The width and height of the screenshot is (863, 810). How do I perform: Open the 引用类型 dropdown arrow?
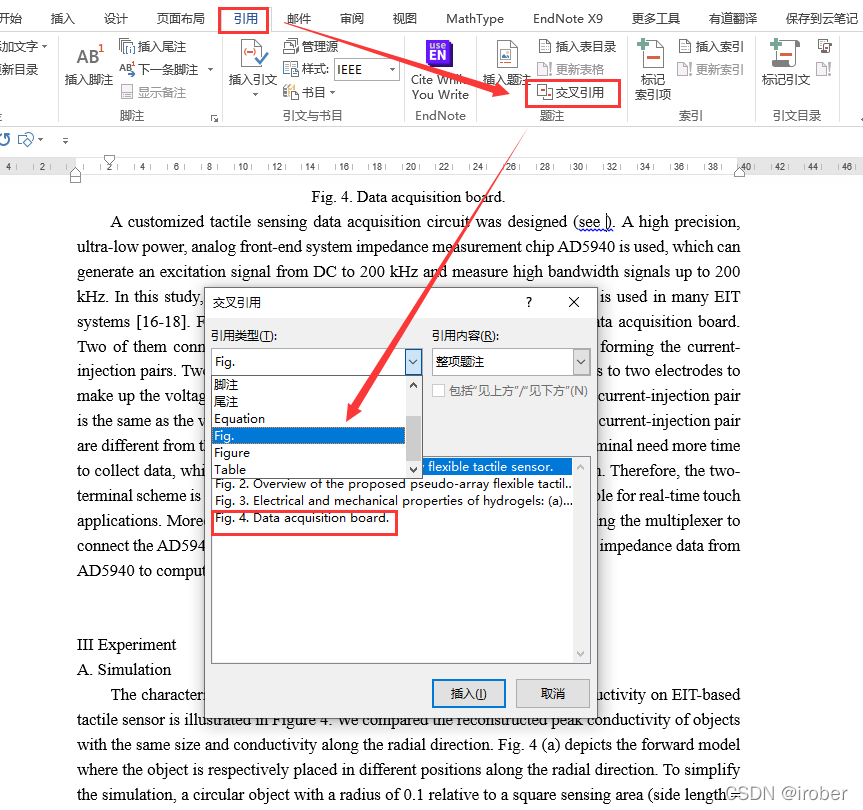pos(413,362)
